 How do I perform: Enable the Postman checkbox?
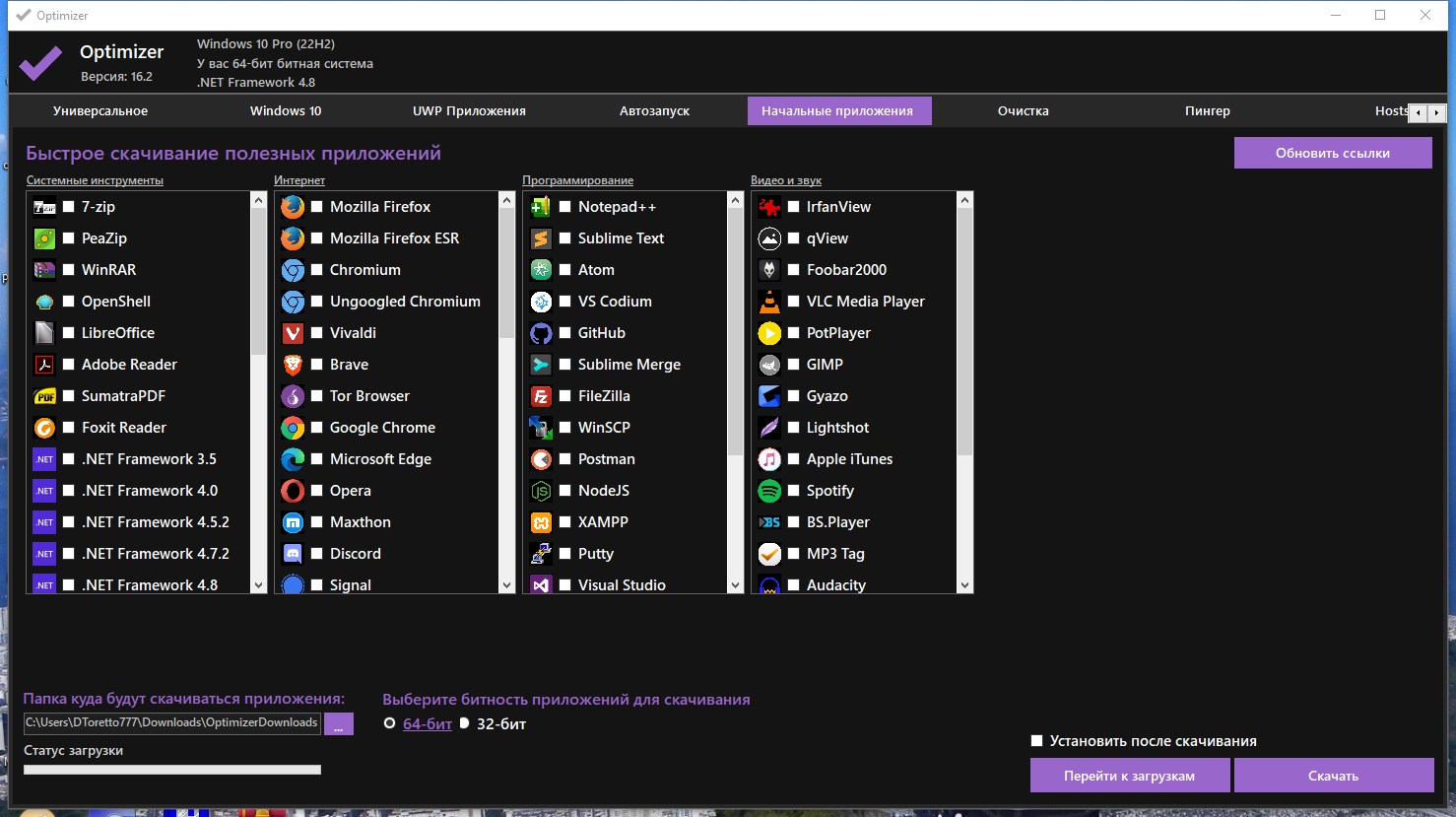click(x=565, y=459)
